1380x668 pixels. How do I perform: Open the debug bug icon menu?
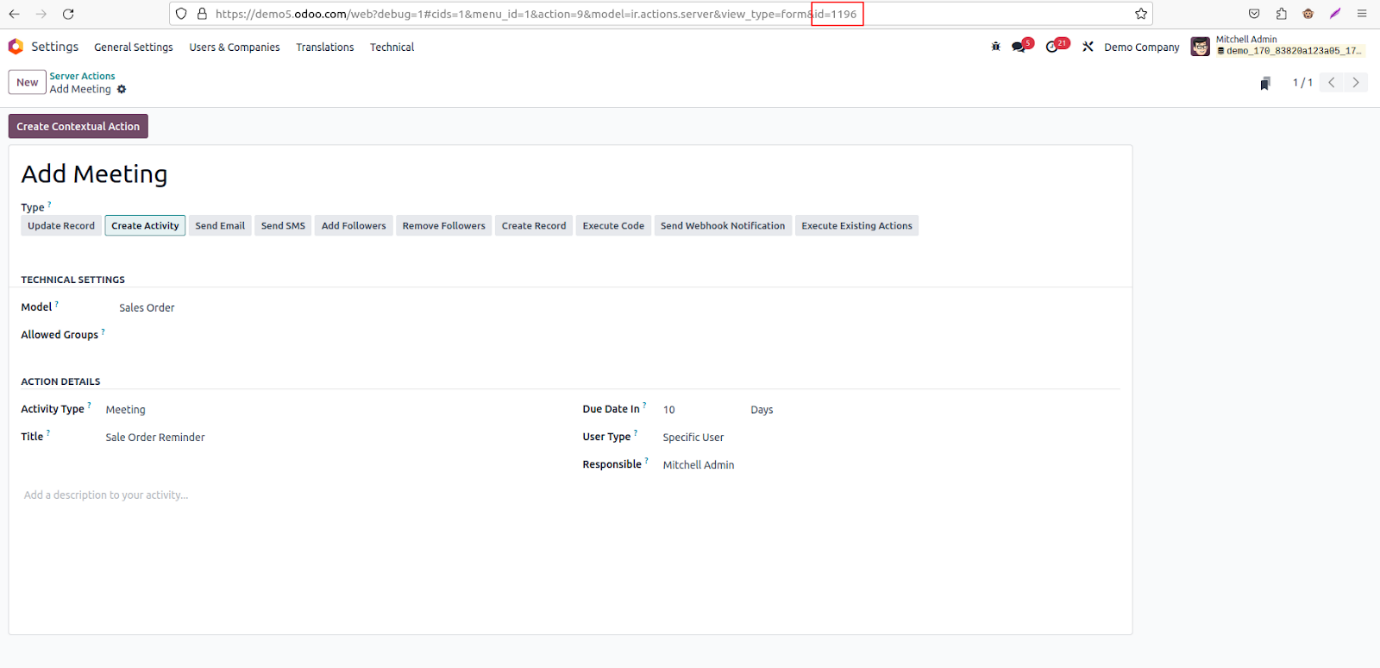(x=995, y=47)
